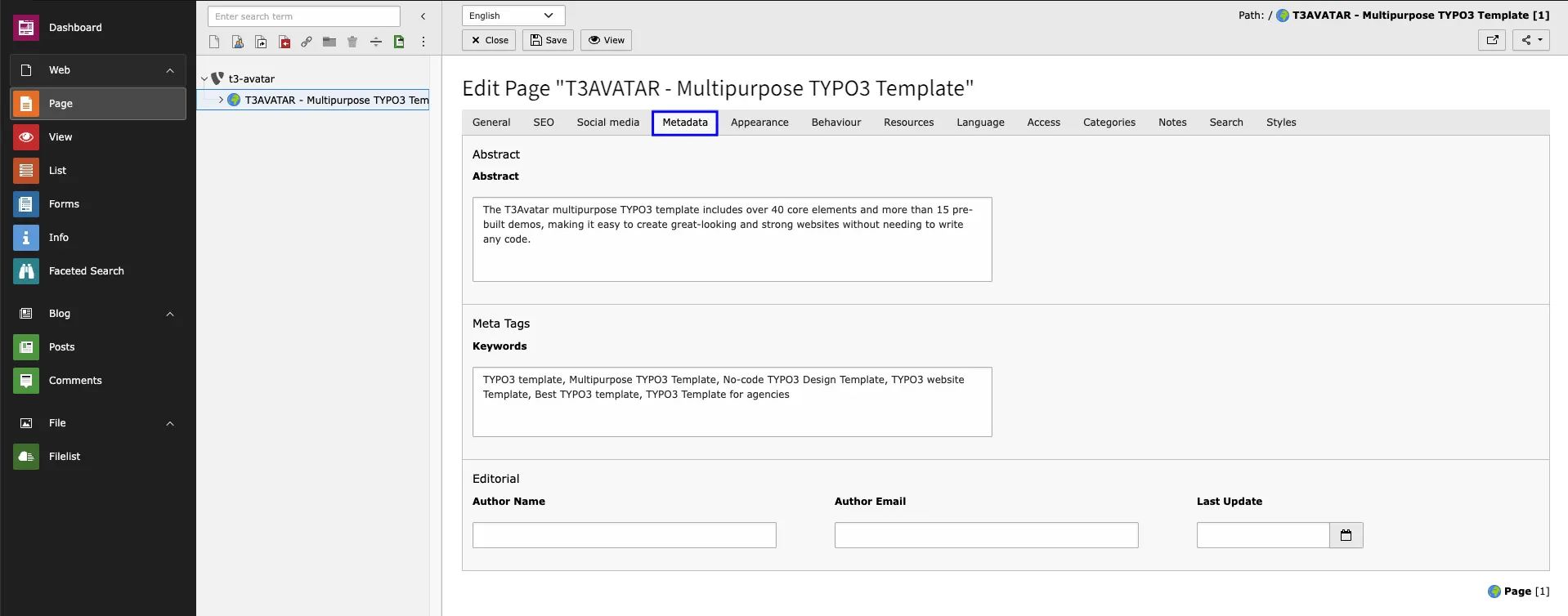Viewport: 1568px width, 616px height.
Task: Click into the Abstract text area
Action: [x=732, y=239]
